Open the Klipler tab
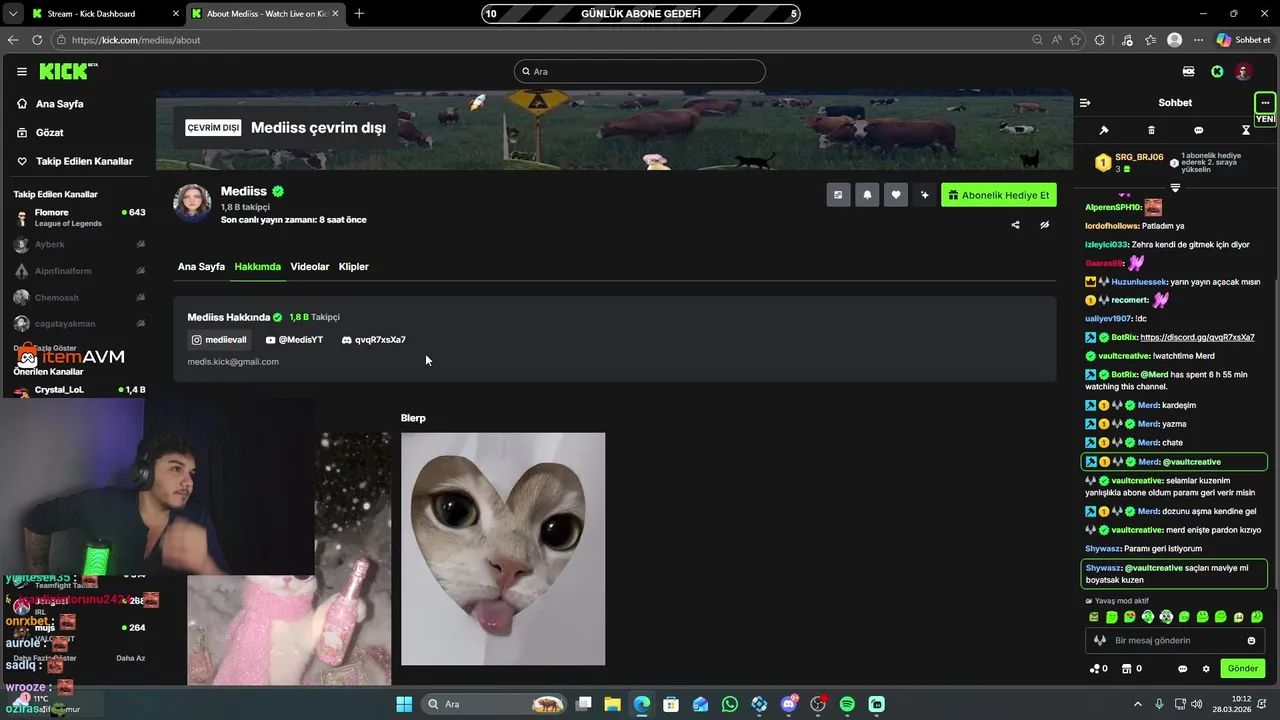The width and height of the screenshot is (1280, 720). (x=354, y=267)
